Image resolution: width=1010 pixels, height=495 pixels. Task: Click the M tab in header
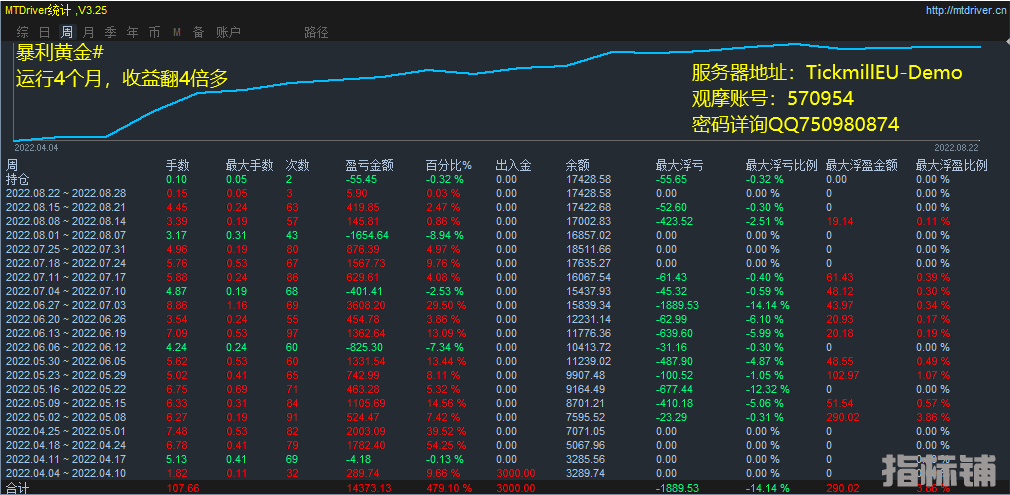coord(177,32)
